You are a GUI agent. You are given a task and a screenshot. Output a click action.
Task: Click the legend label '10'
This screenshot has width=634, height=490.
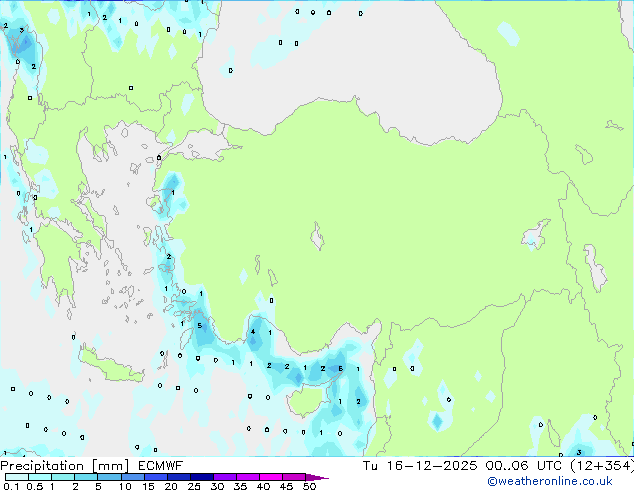125,486
